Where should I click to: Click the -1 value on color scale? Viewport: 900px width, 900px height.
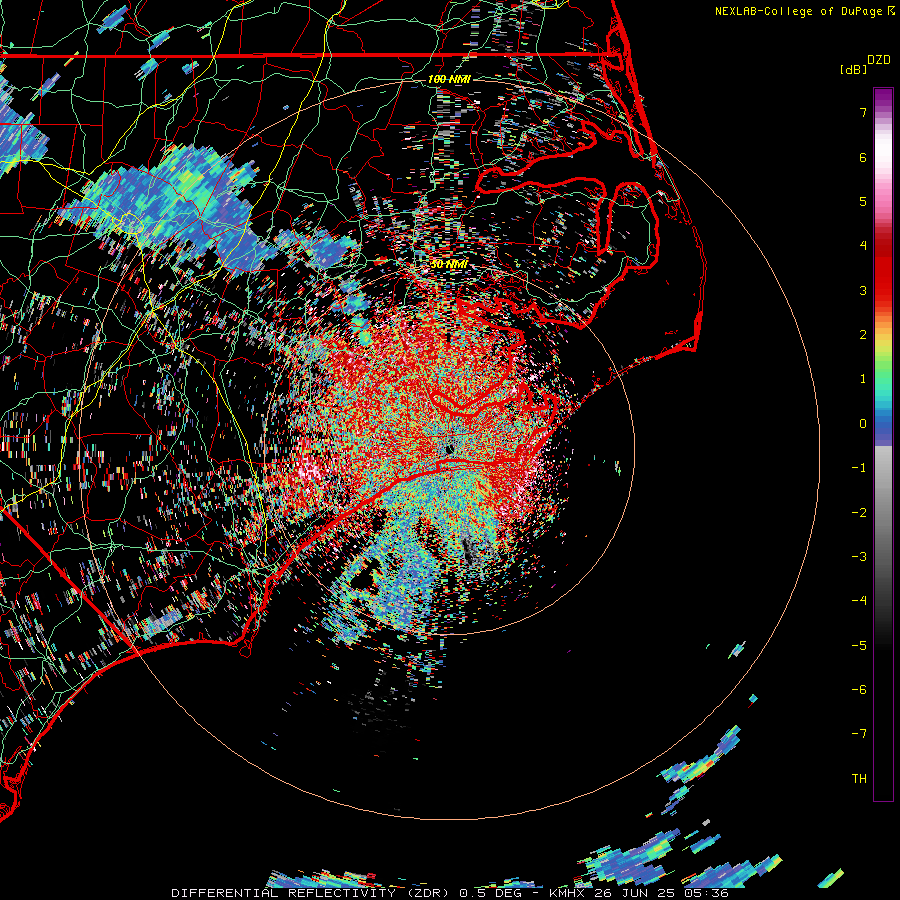coord(859,468)
